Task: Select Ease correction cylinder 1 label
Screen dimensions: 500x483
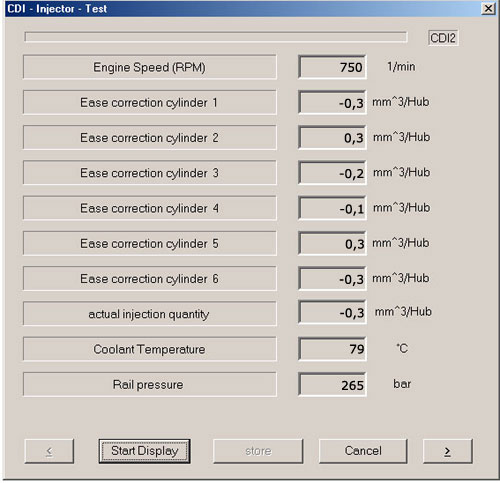Action: click(x=150, y=102)
